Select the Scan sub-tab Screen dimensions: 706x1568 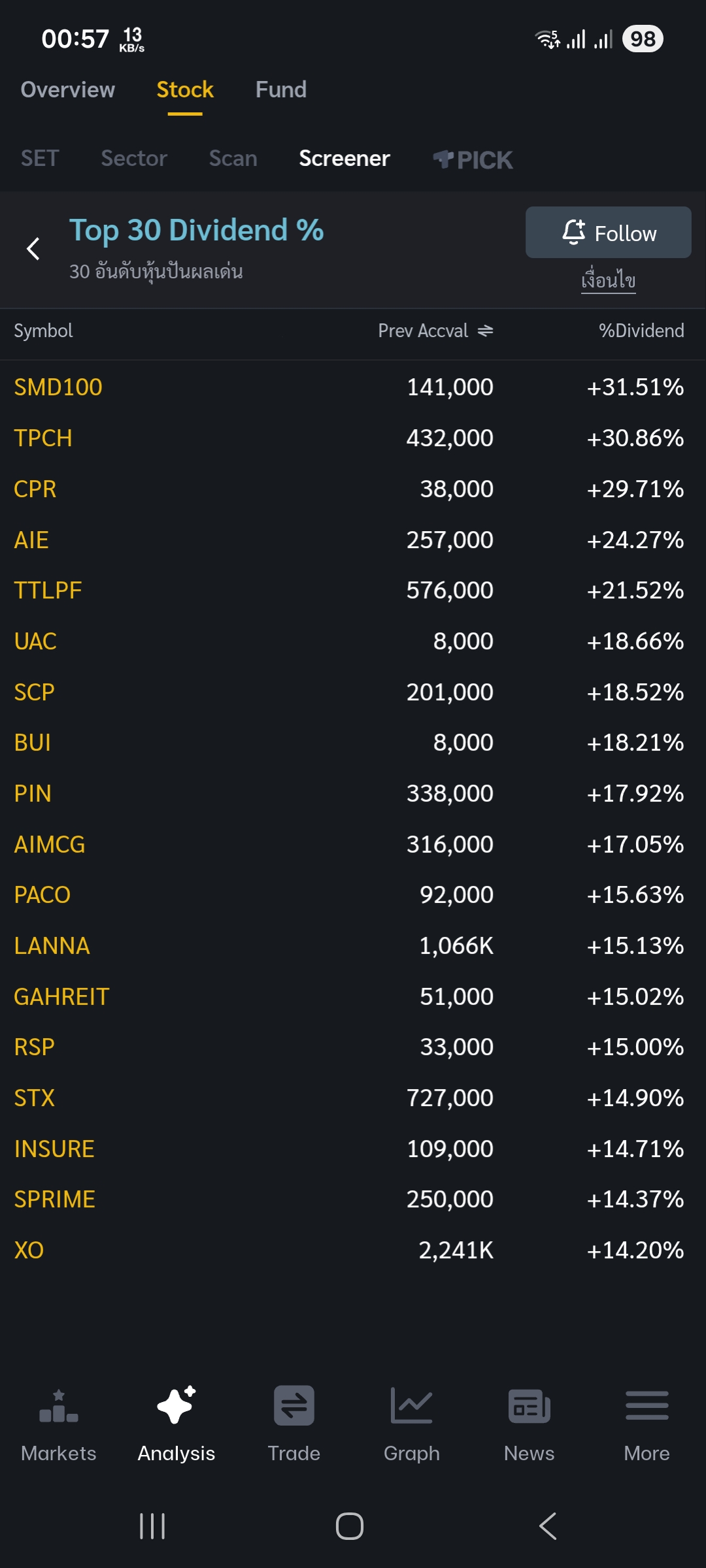click(x=233, y=158)
